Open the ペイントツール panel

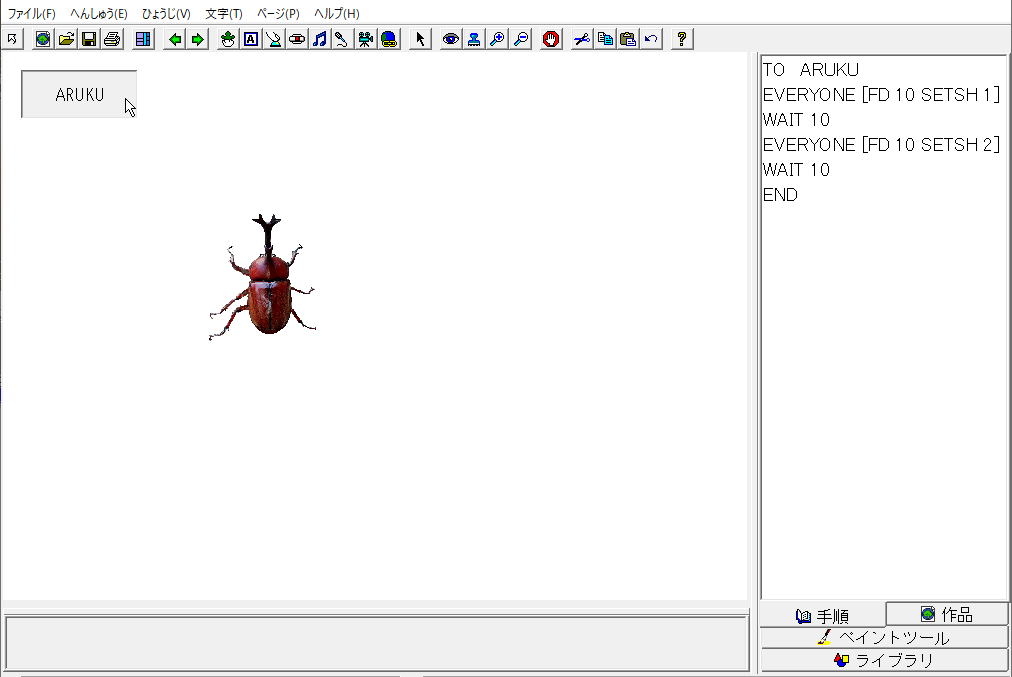(884, 637)
